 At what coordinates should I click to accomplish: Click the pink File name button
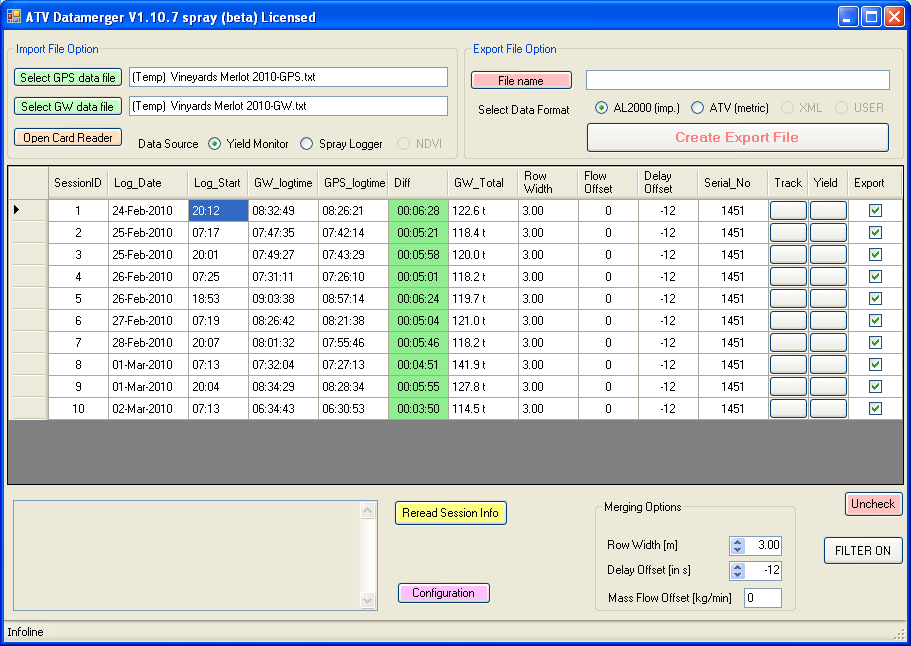click(521, 80)
